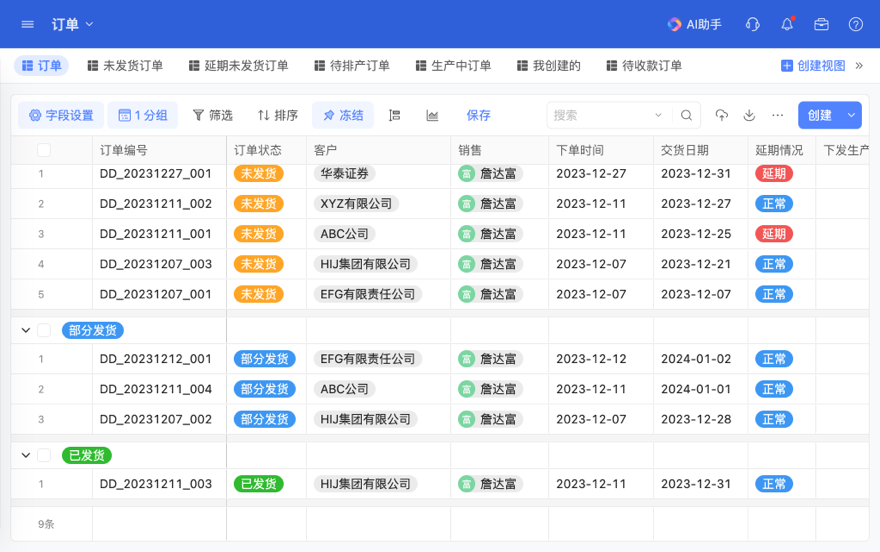Click the row height adjustment icon

coord(395,115)
